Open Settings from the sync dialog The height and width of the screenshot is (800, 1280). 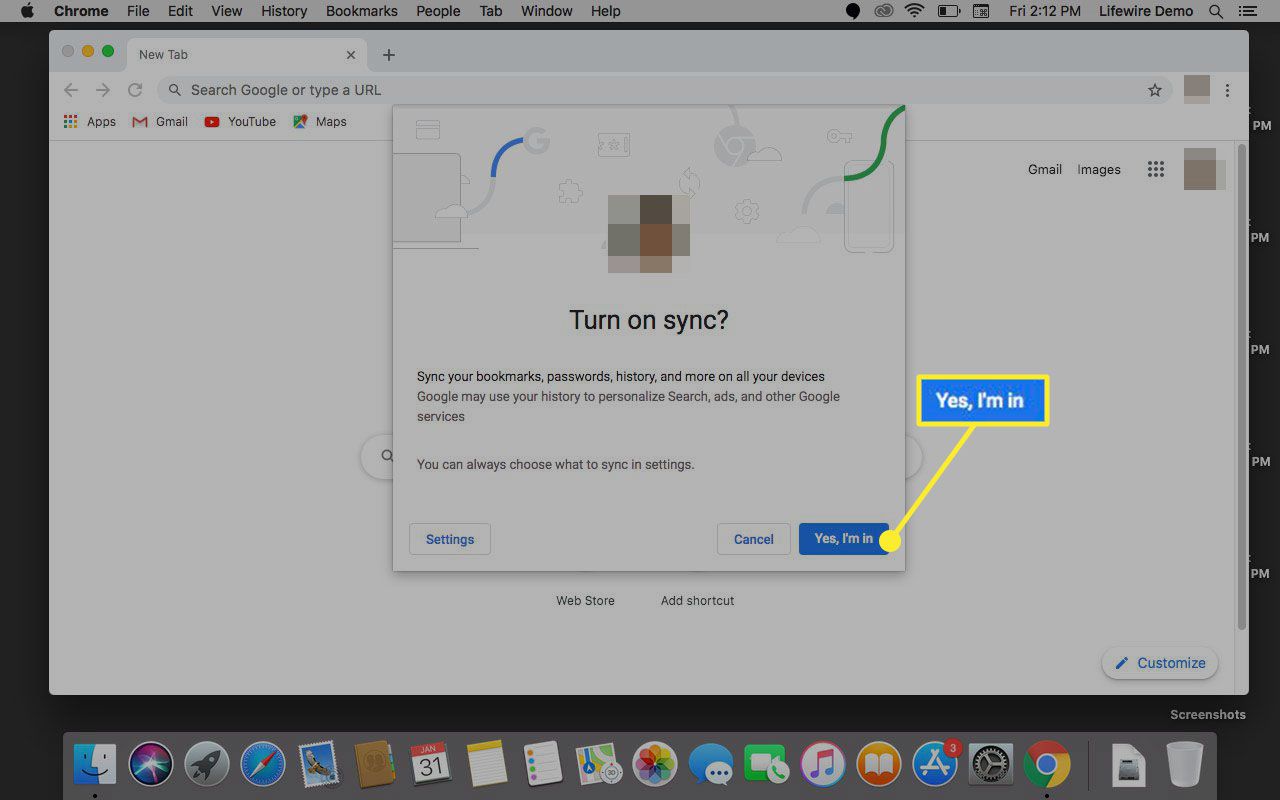pyautogui.click(x=450, y=539)
